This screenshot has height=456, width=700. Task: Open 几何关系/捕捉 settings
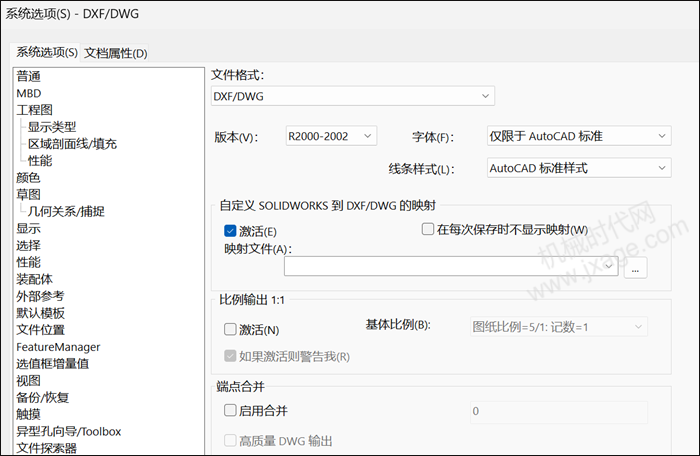click(x=66, y=211)
